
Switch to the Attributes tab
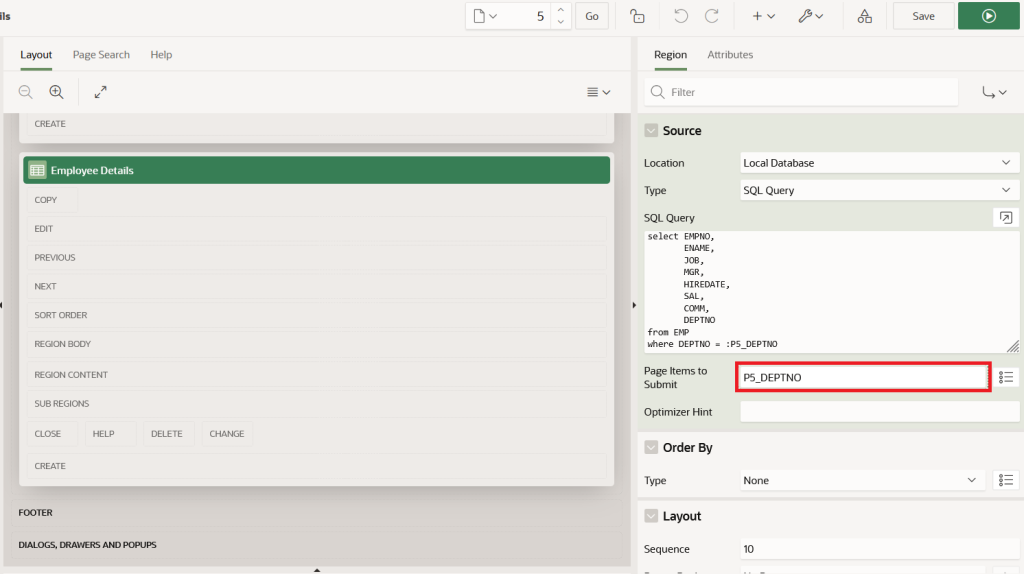[x=730, y=55]
